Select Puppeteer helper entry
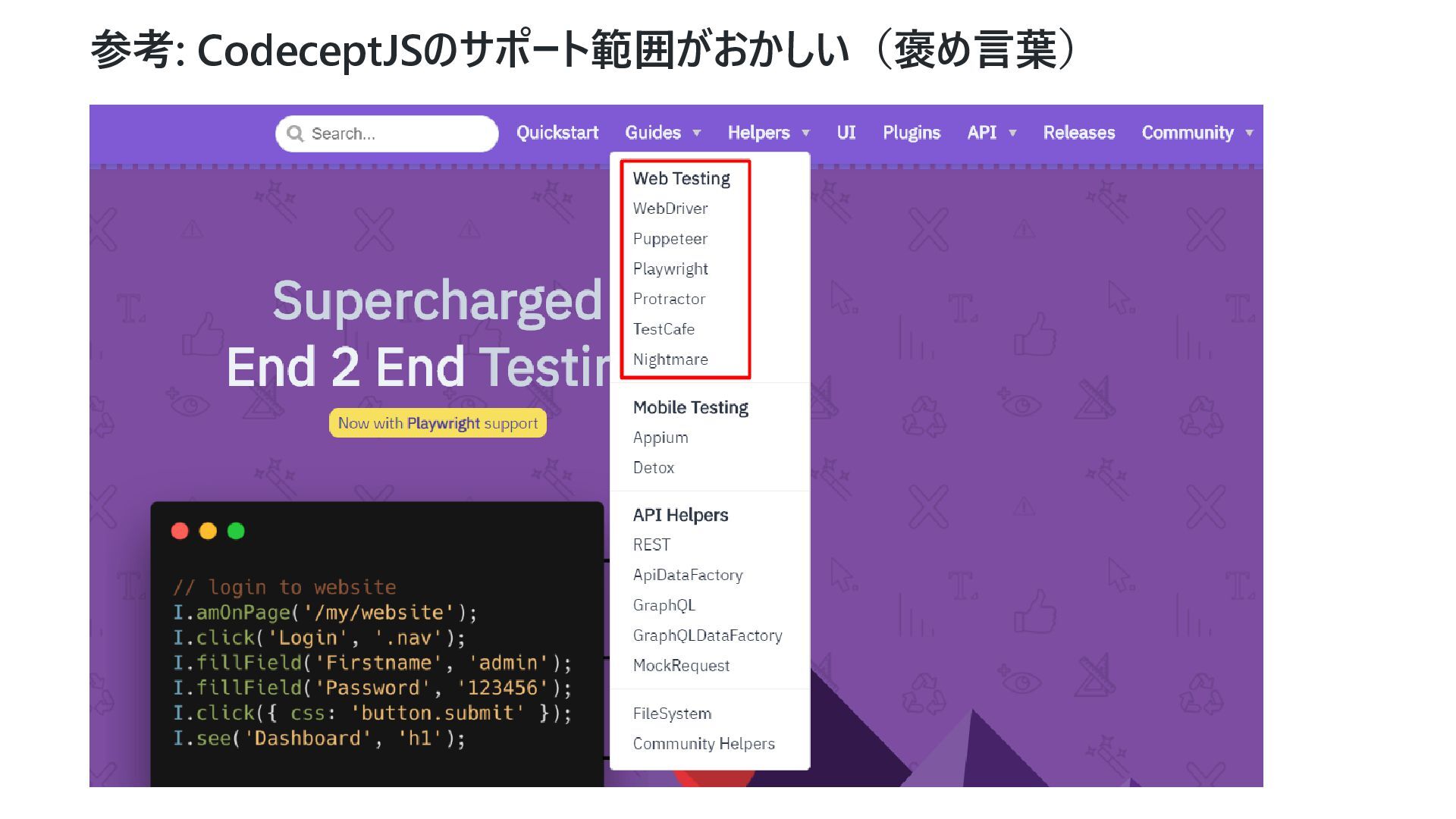The width and height of the screenshot is (1456, 819). coord(670,239)
